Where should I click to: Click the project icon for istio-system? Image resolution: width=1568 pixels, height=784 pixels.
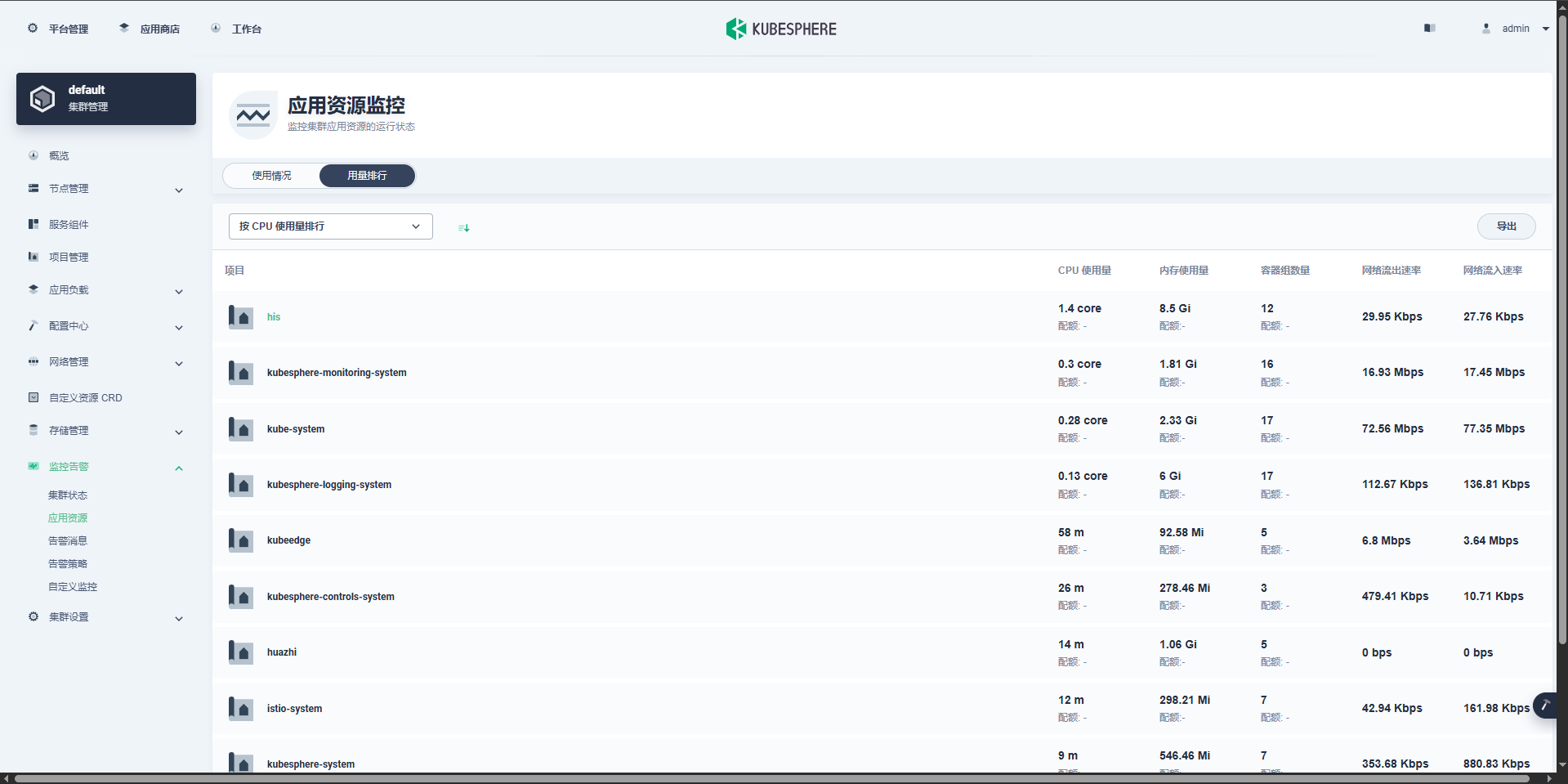click(241, 708)
